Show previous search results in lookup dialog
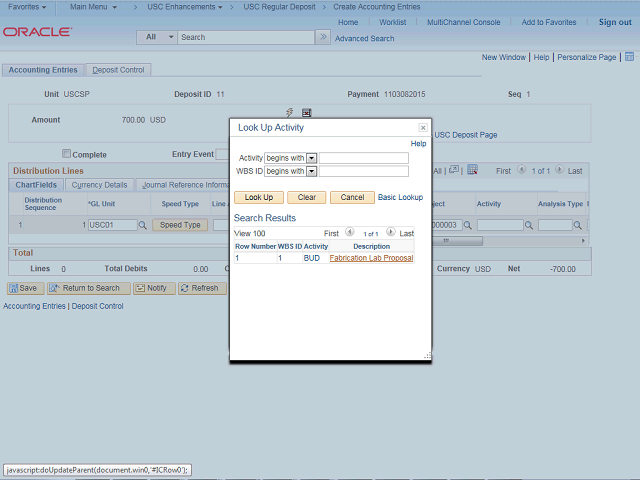This screenshot has width=640, height=480. [x=349, y=232]
